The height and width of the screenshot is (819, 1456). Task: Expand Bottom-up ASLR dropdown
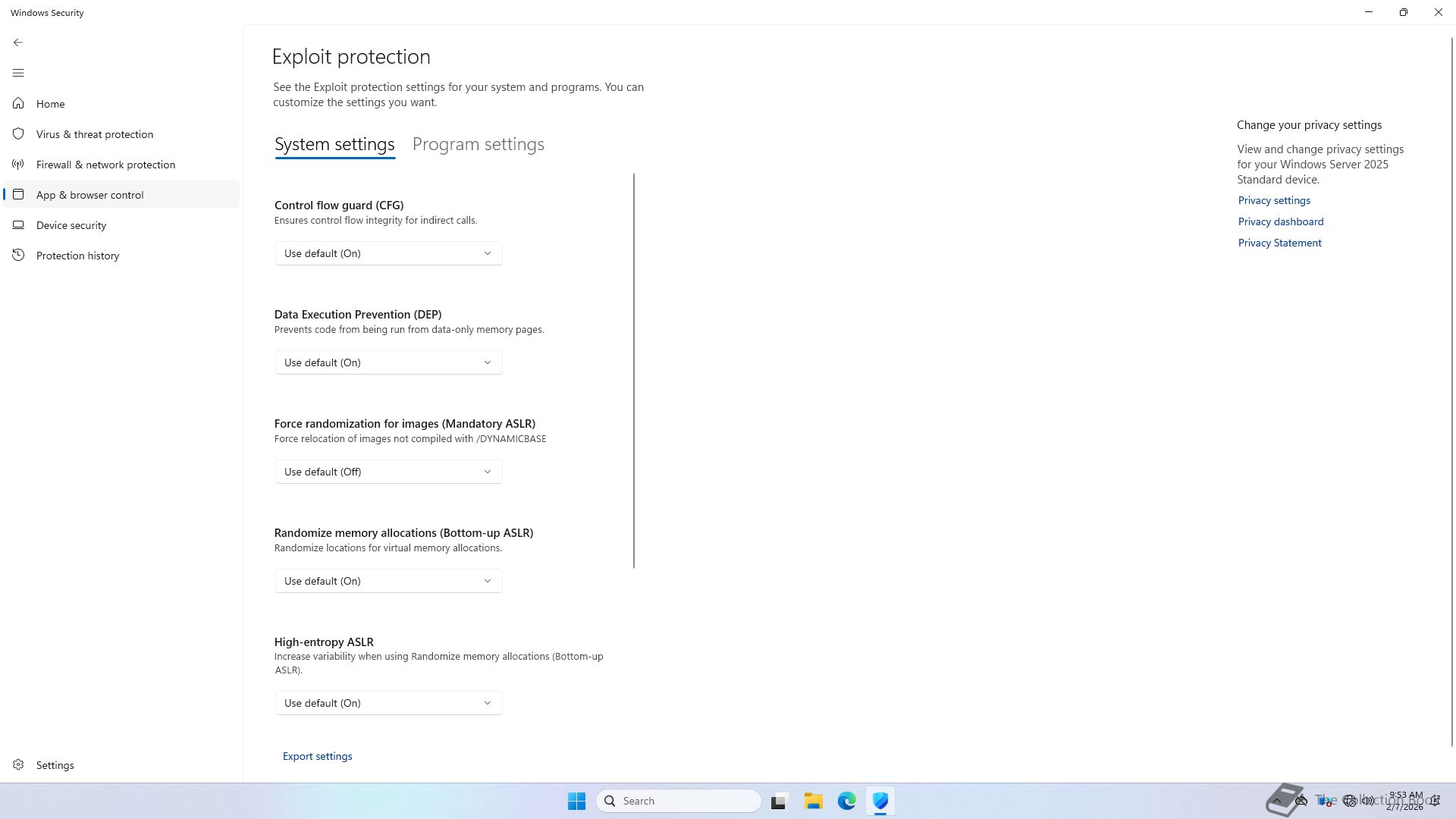(x=388, y=581)
